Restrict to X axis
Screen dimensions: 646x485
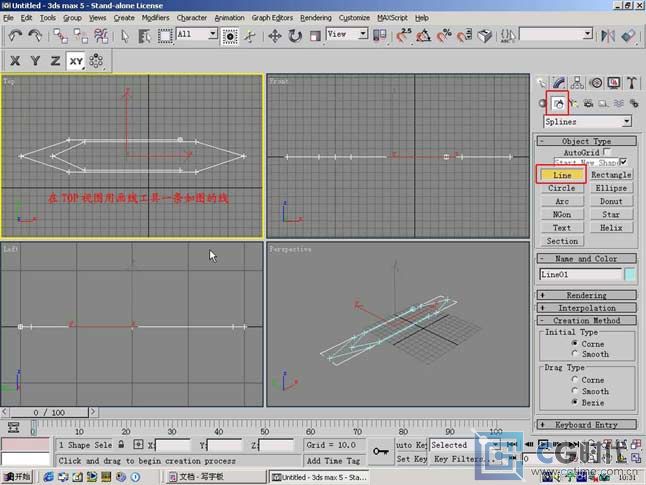pyautogui.click(x=15, y=61)
